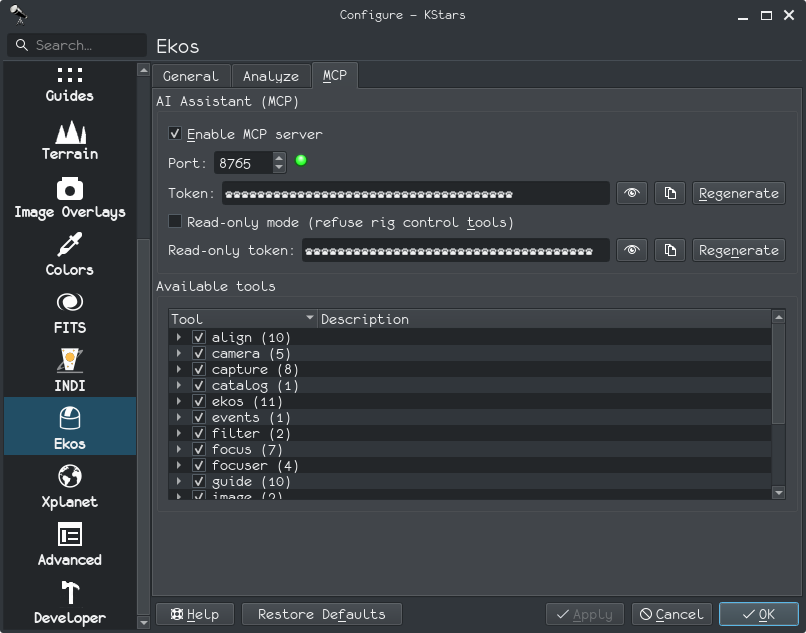This screenshot has width=806, height=633.
Task: Decrease the Port number with down arrow
Action: click(x=279, y=168)
